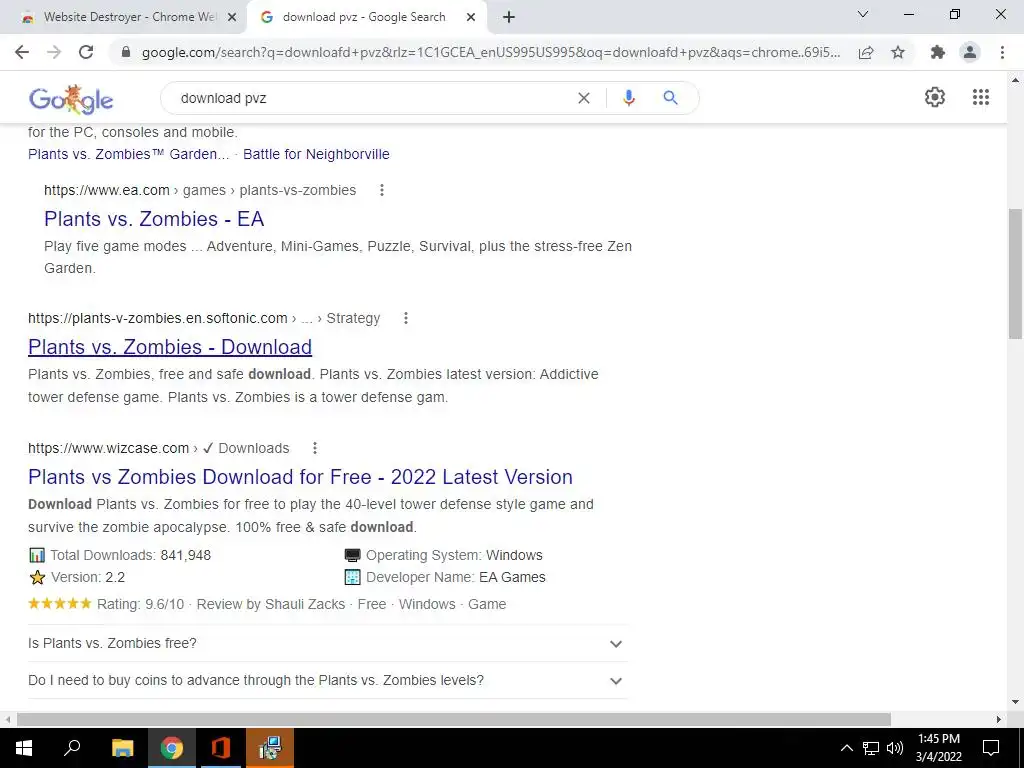Open Plants vs Zombies Download for Free result
The height and width of the screenshot is (768, 1024).
[x=300, y=477]
